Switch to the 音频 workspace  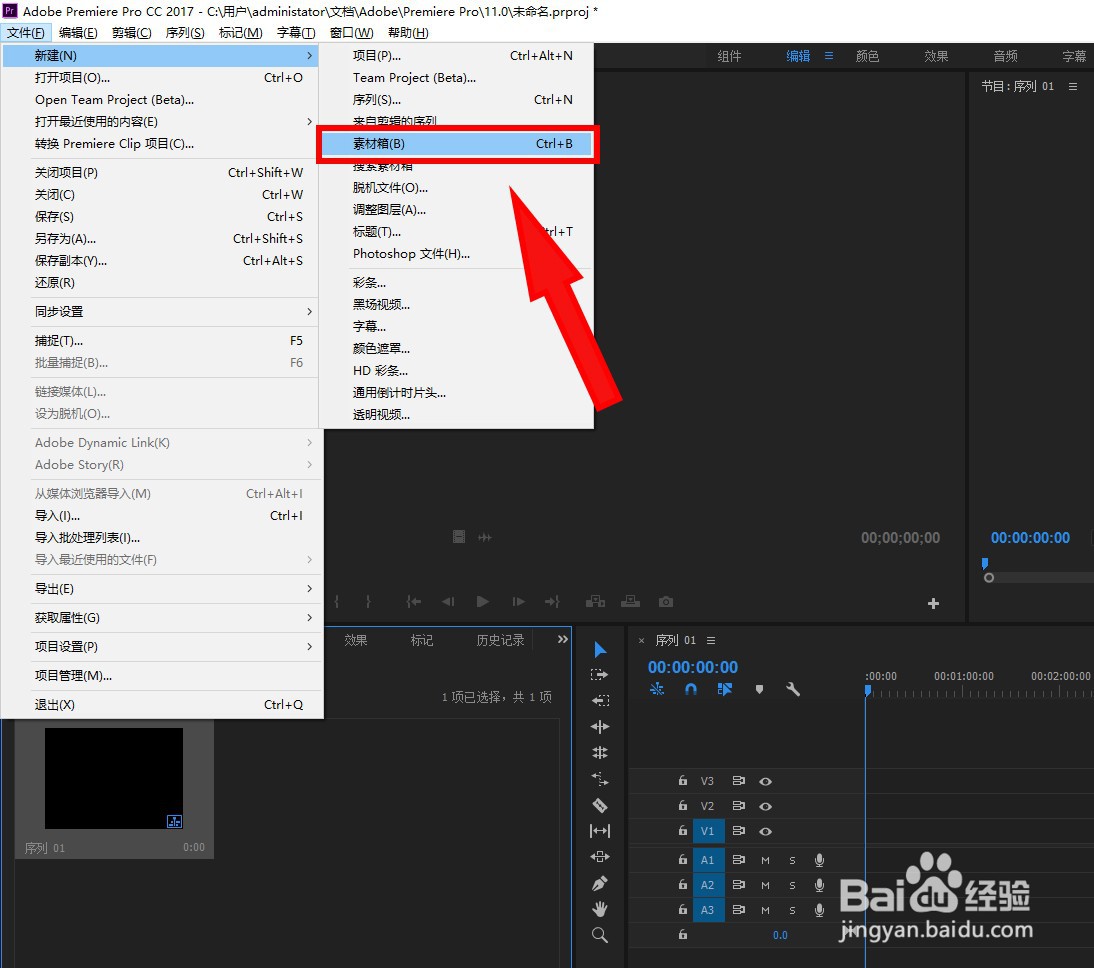tap(1005, 56)
